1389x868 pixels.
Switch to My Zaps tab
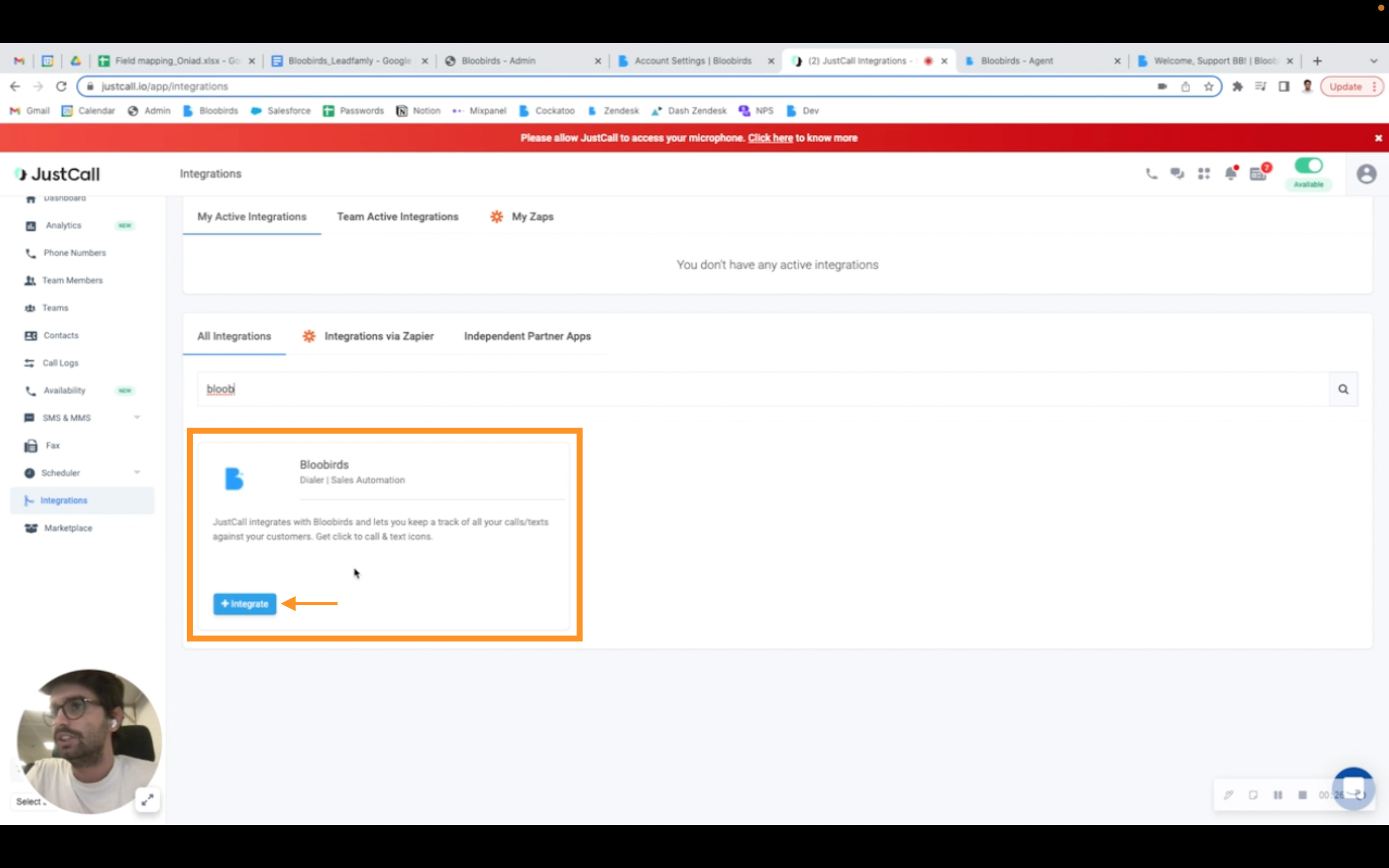(522, 217)
